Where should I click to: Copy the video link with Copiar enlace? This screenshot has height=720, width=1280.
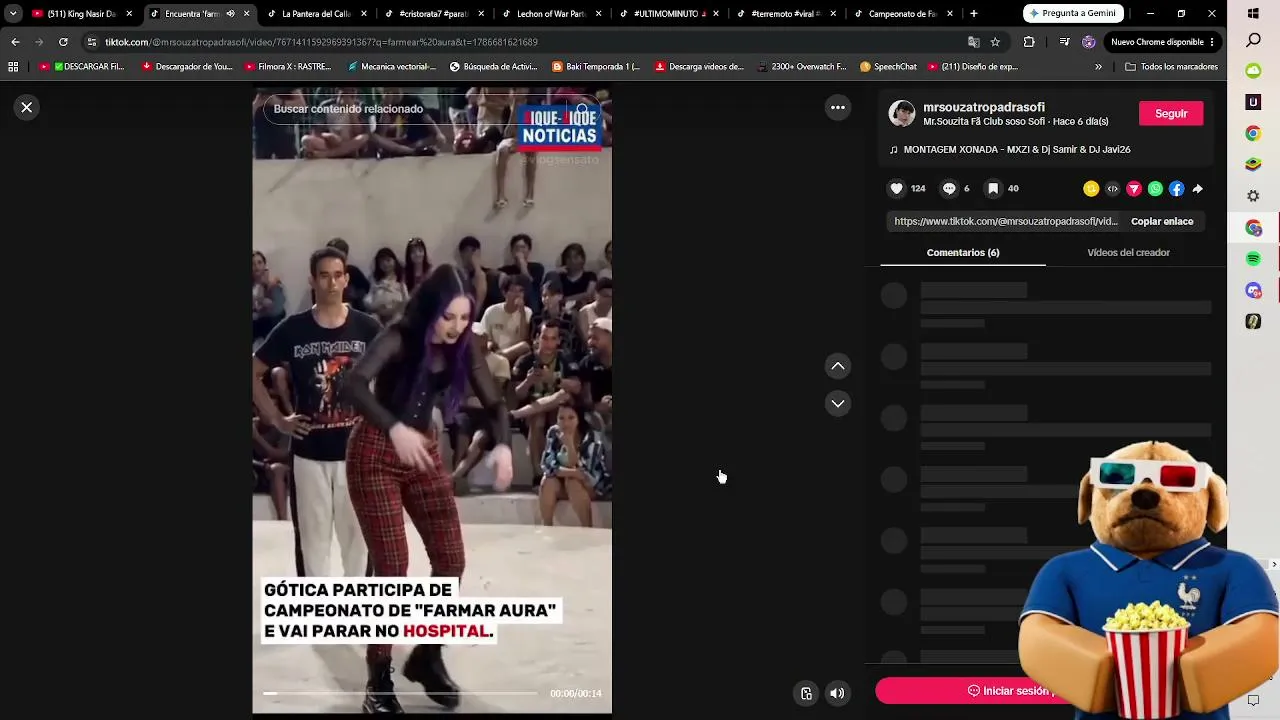pos(1162,221)
